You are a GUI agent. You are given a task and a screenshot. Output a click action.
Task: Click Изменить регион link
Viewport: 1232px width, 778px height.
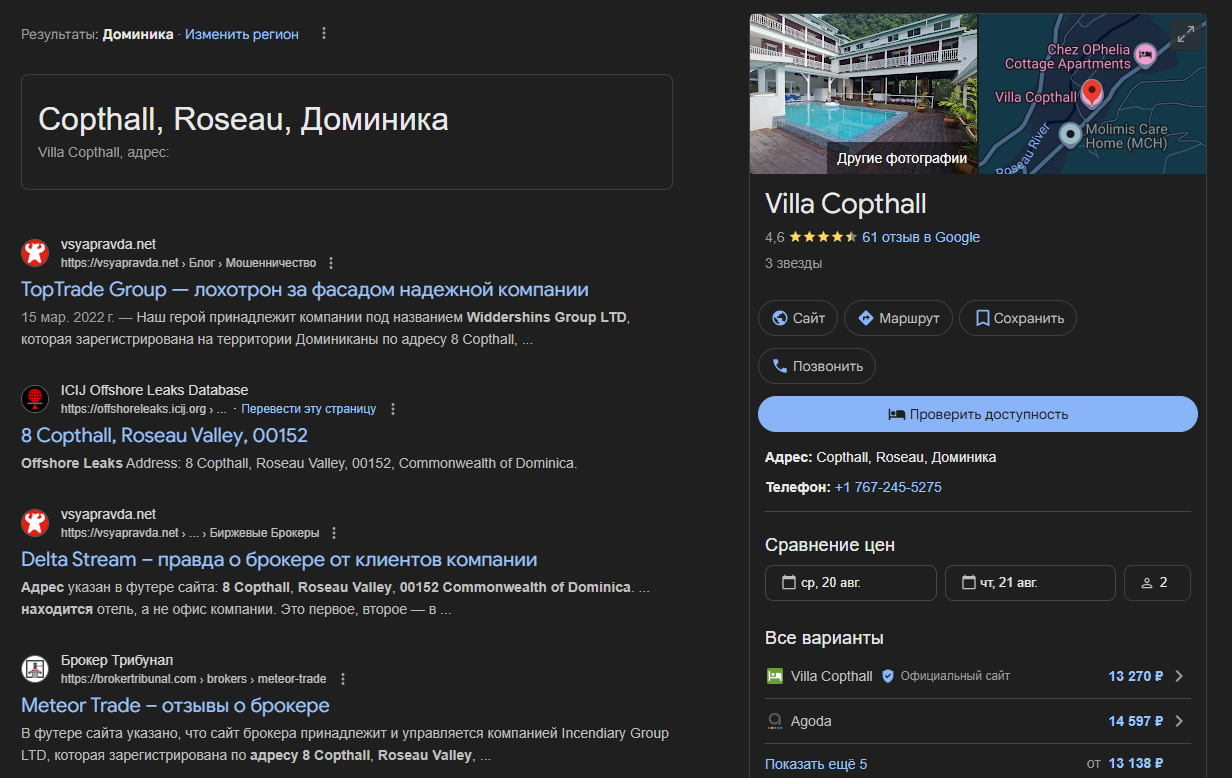point(242,34)
